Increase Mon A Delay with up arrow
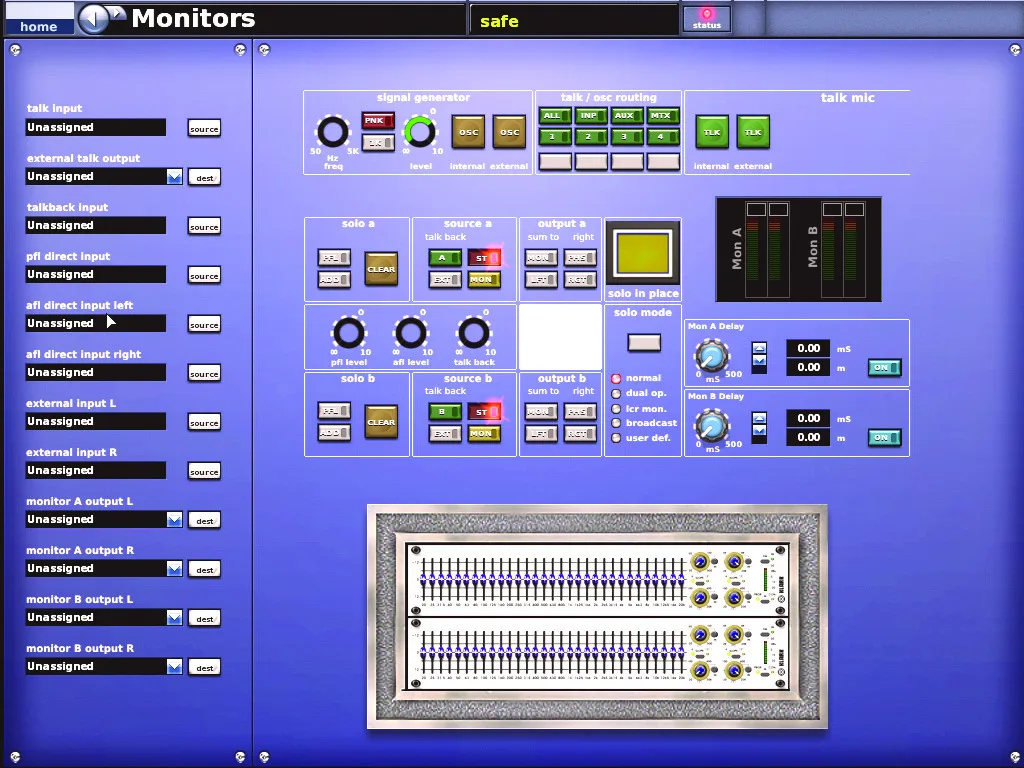Viewport: 1024px width, 768px height. [759, 348]
